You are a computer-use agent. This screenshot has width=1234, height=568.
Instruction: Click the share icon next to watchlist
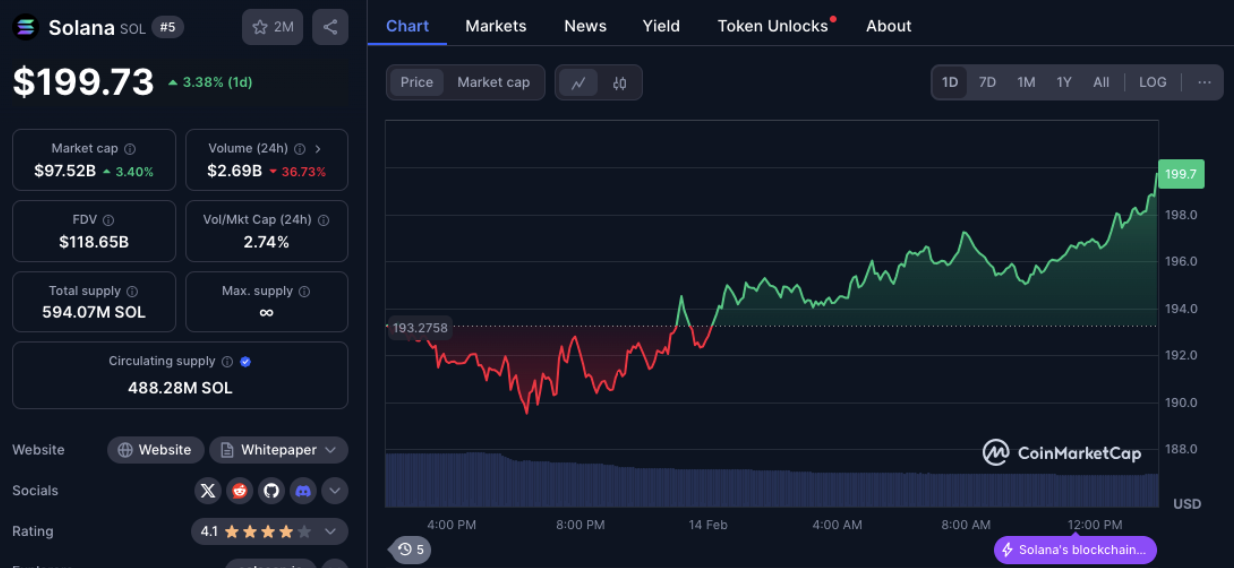click(330, 27)
